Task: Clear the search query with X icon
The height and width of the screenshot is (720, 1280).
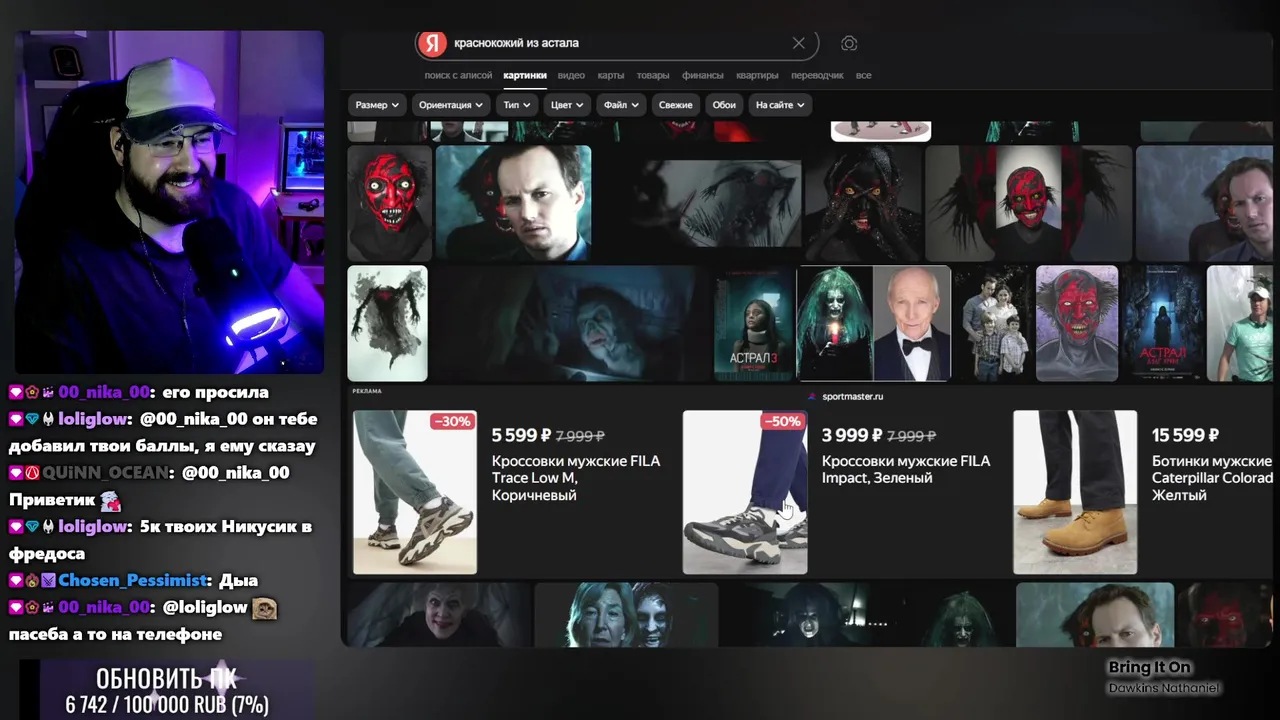Action: [798, 43]
